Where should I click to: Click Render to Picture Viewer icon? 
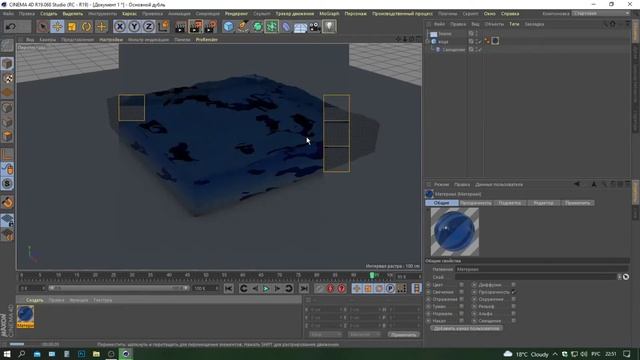[196, 27]
